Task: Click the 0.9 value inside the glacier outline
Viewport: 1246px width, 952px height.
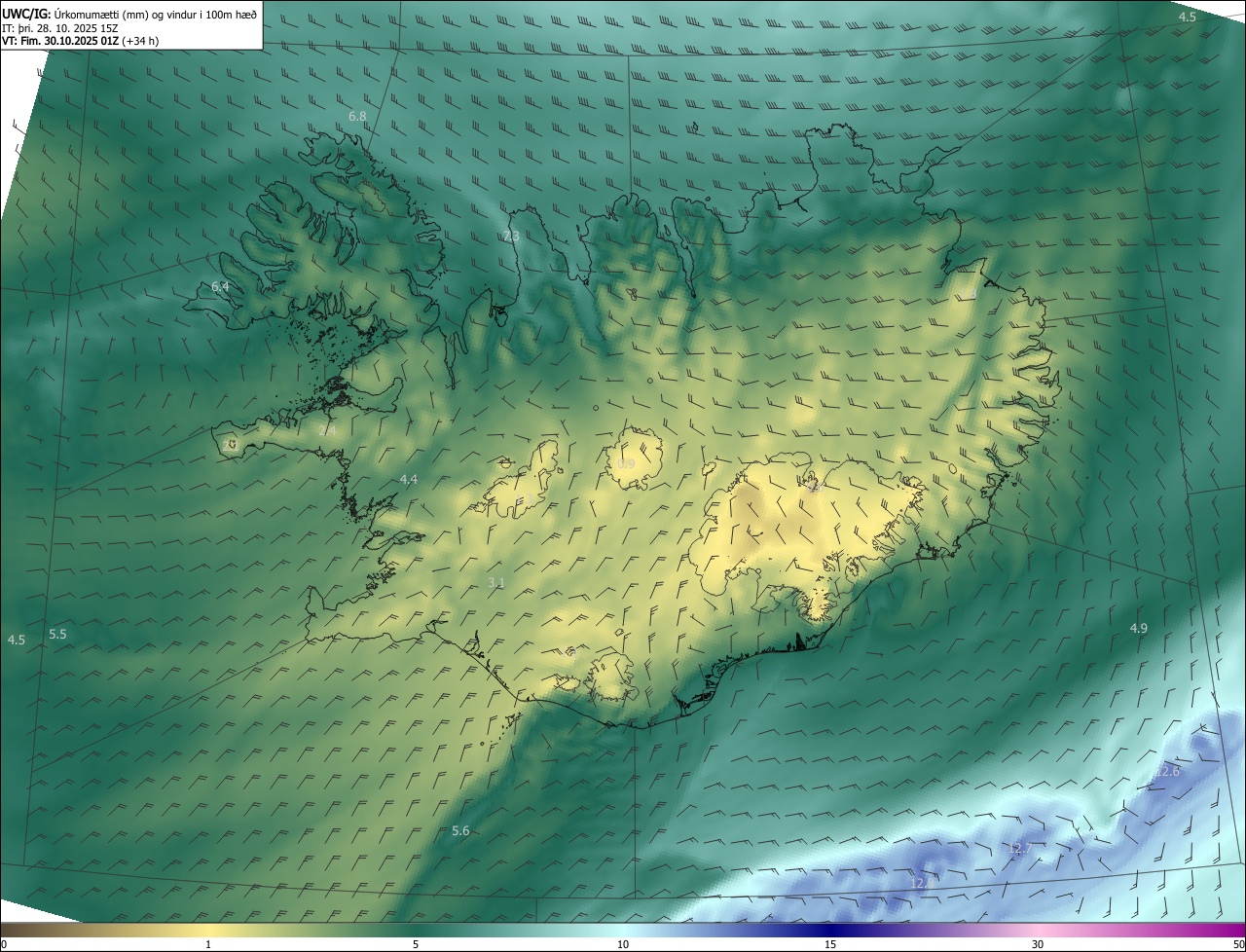Action: pyautogui.click(x=626, y=464)
